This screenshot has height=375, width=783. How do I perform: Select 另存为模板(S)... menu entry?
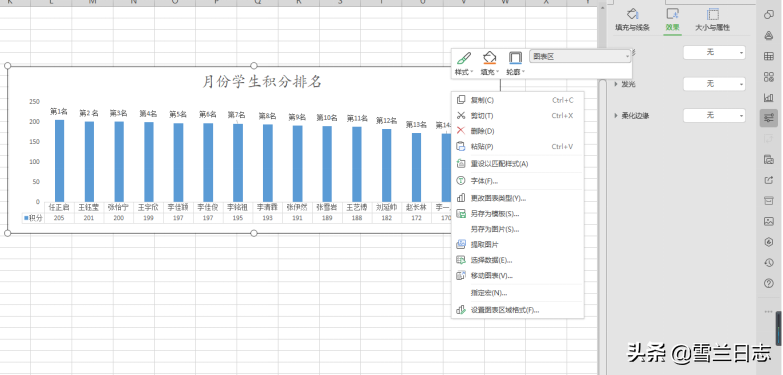(x=517, y=214)
